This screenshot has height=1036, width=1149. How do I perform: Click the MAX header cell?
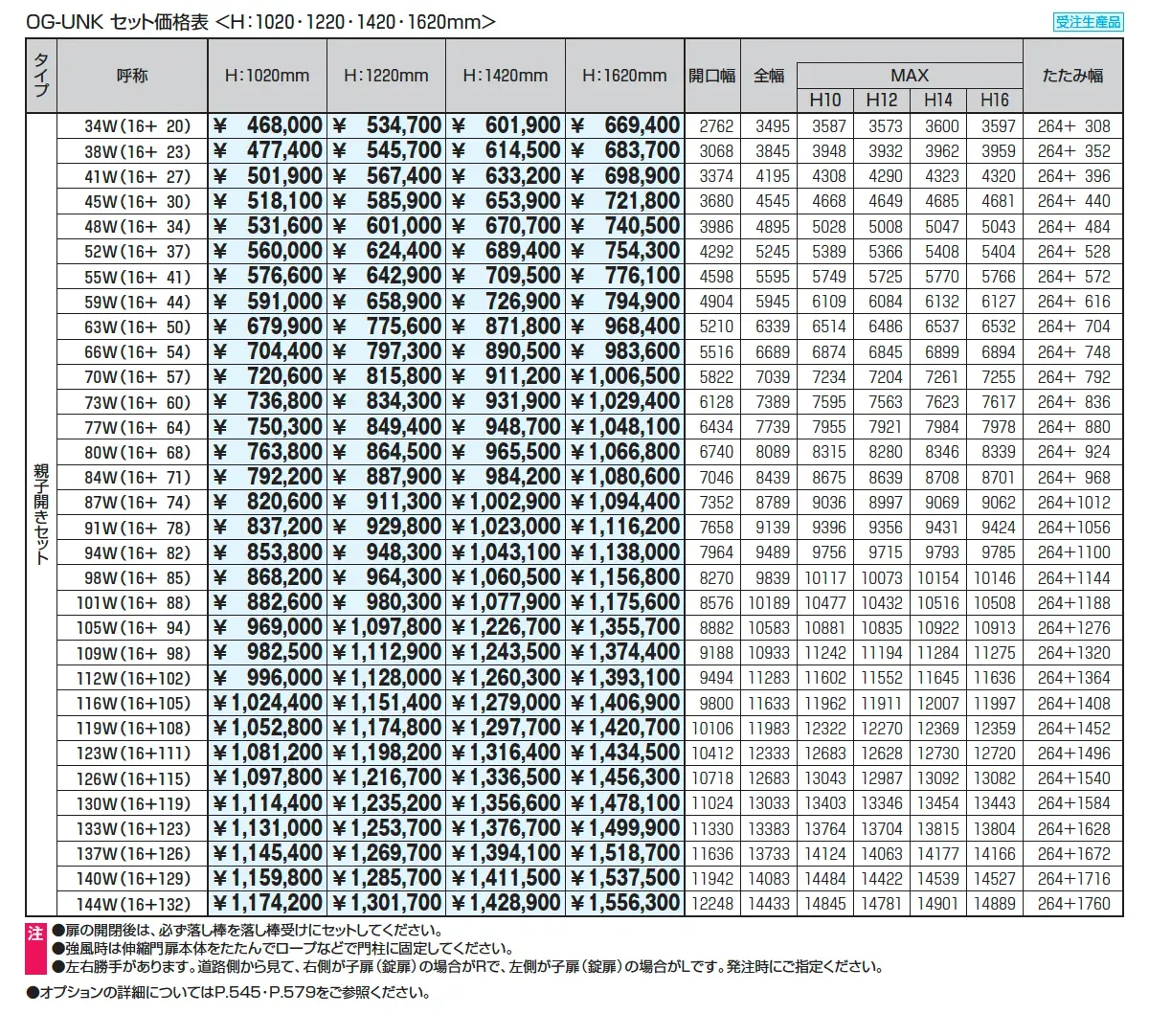(910, 75)
